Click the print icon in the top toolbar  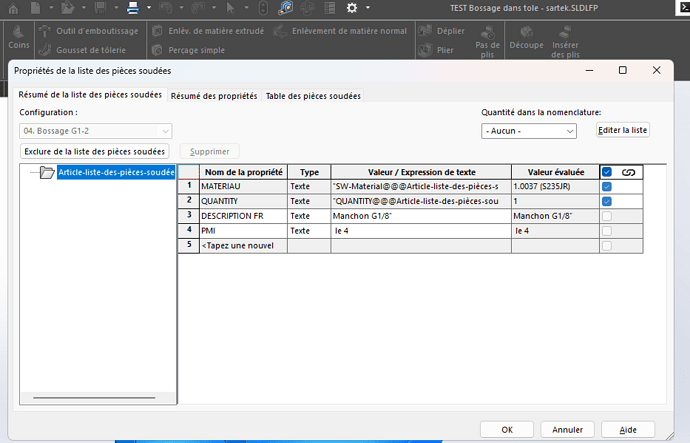[x=132, y=8]
